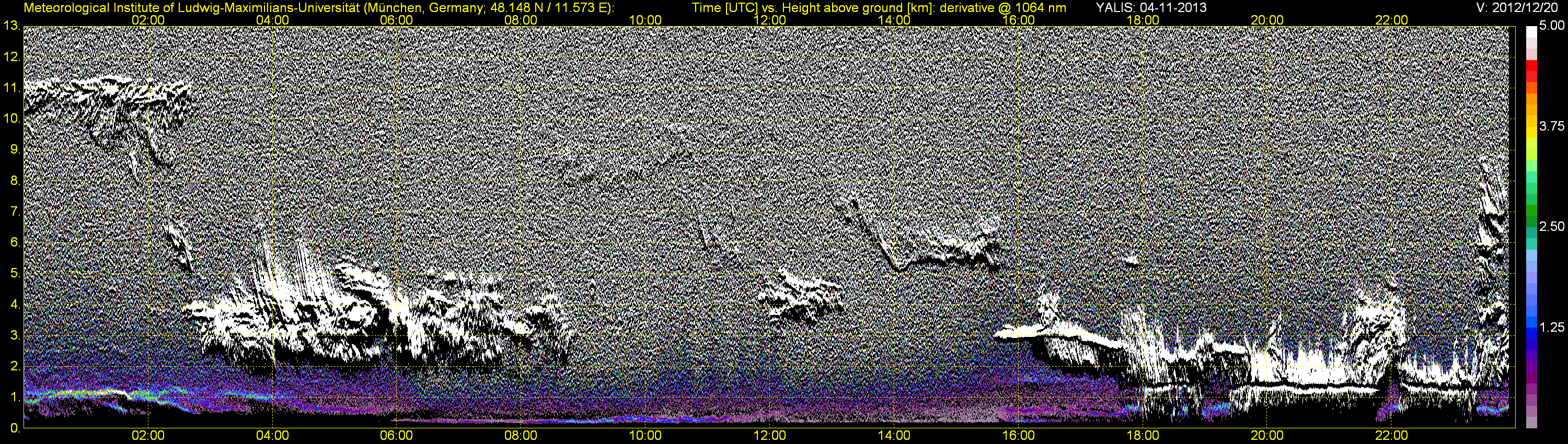This screenshot has width=1568, height=444.
Task: Click the 18:00 label on the top time axis
Action: point(1143,20)
